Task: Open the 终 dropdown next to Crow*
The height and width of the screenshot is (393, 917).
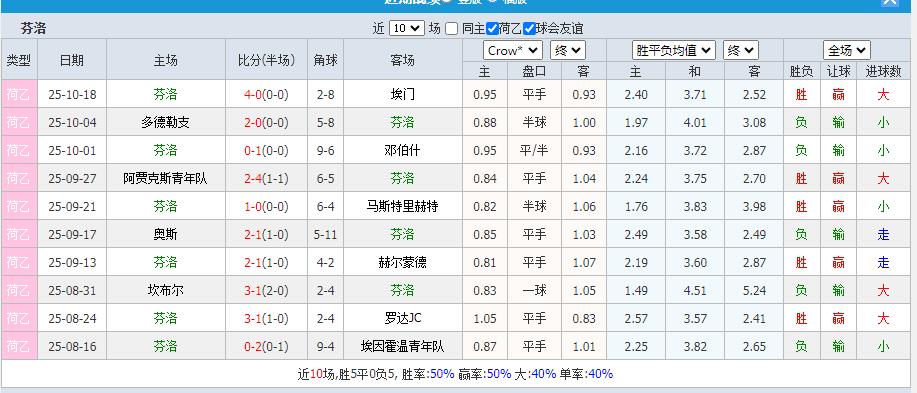Action: pos(568,50)
